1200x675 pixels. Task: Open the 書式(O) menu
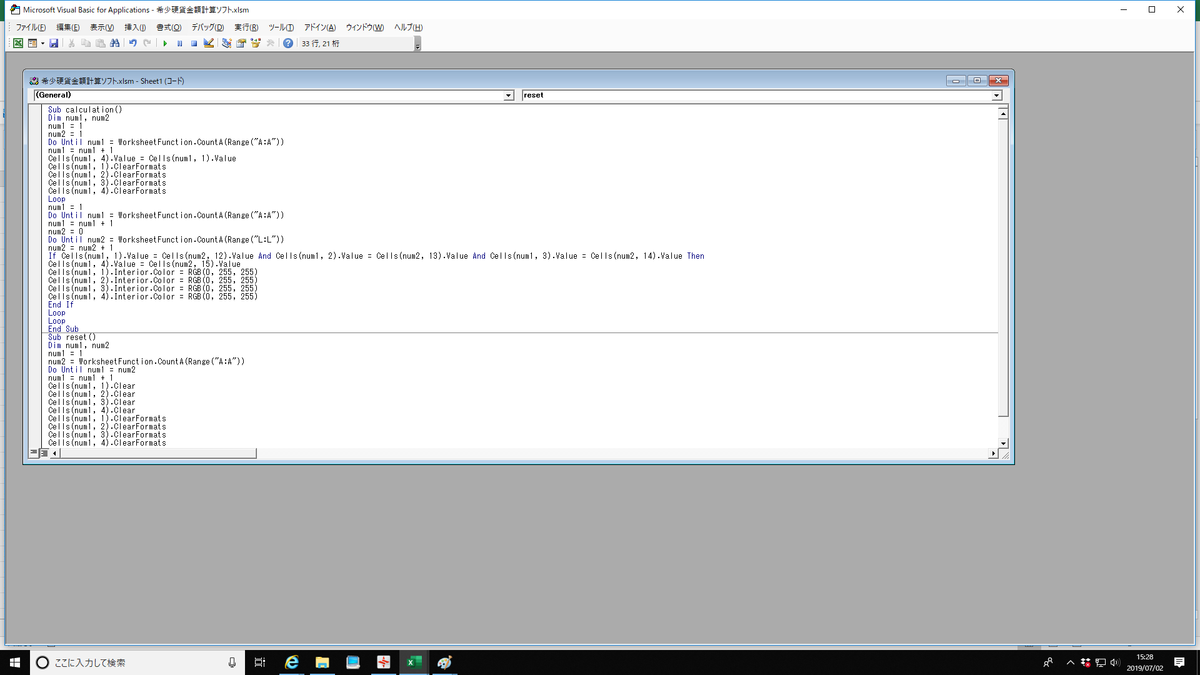(168, 27)
